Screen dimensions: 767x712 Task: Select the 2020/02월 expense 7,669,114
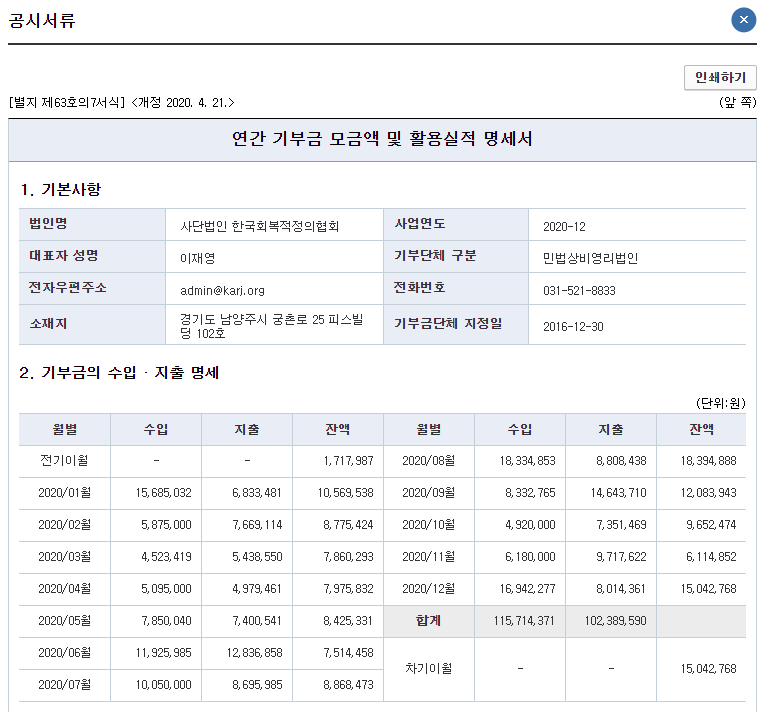257,525
